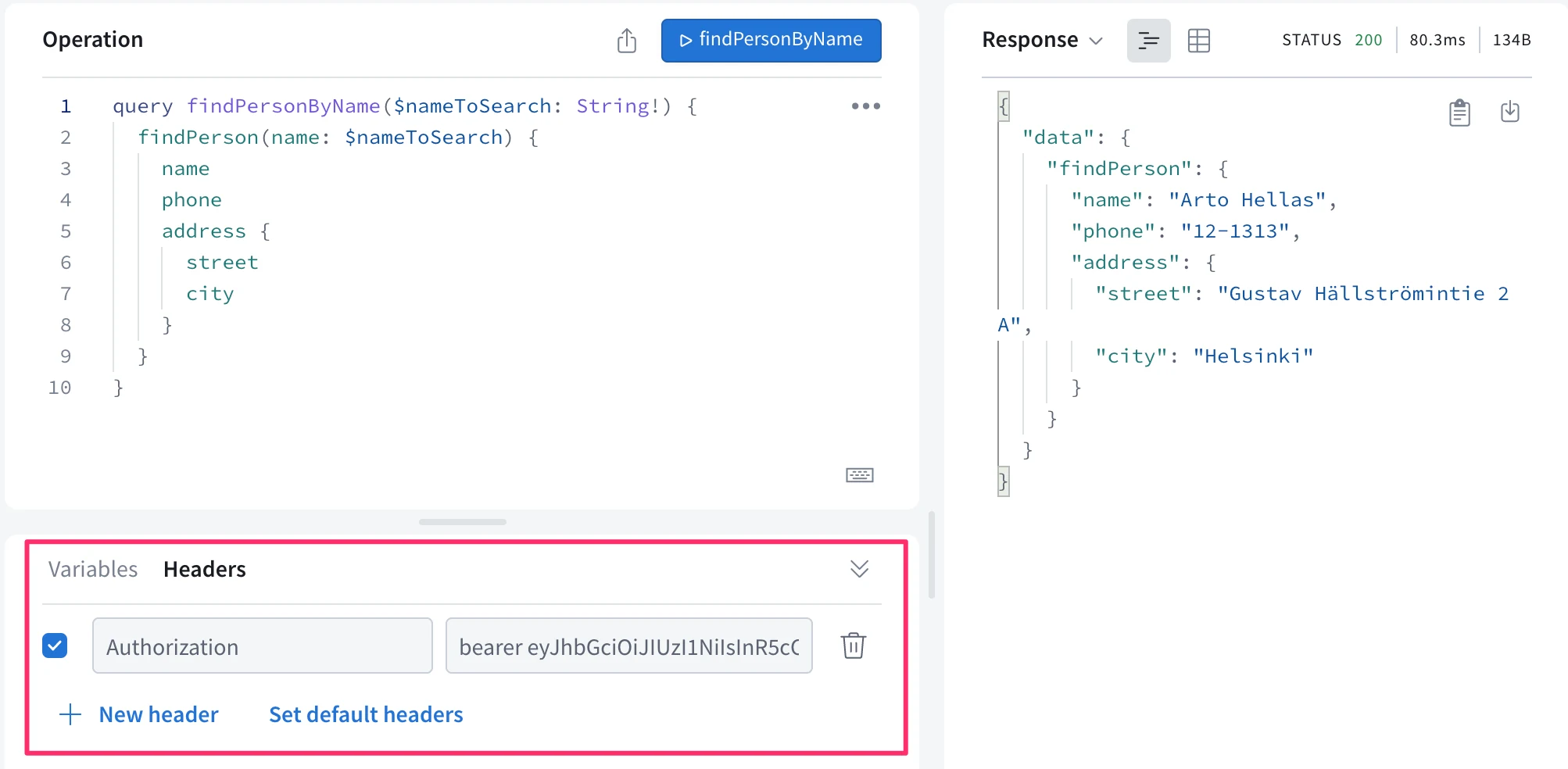This screenshot has width=1568, height=769.
Task: Click line number 10 in the editor
Action: (x=59, y=388)
